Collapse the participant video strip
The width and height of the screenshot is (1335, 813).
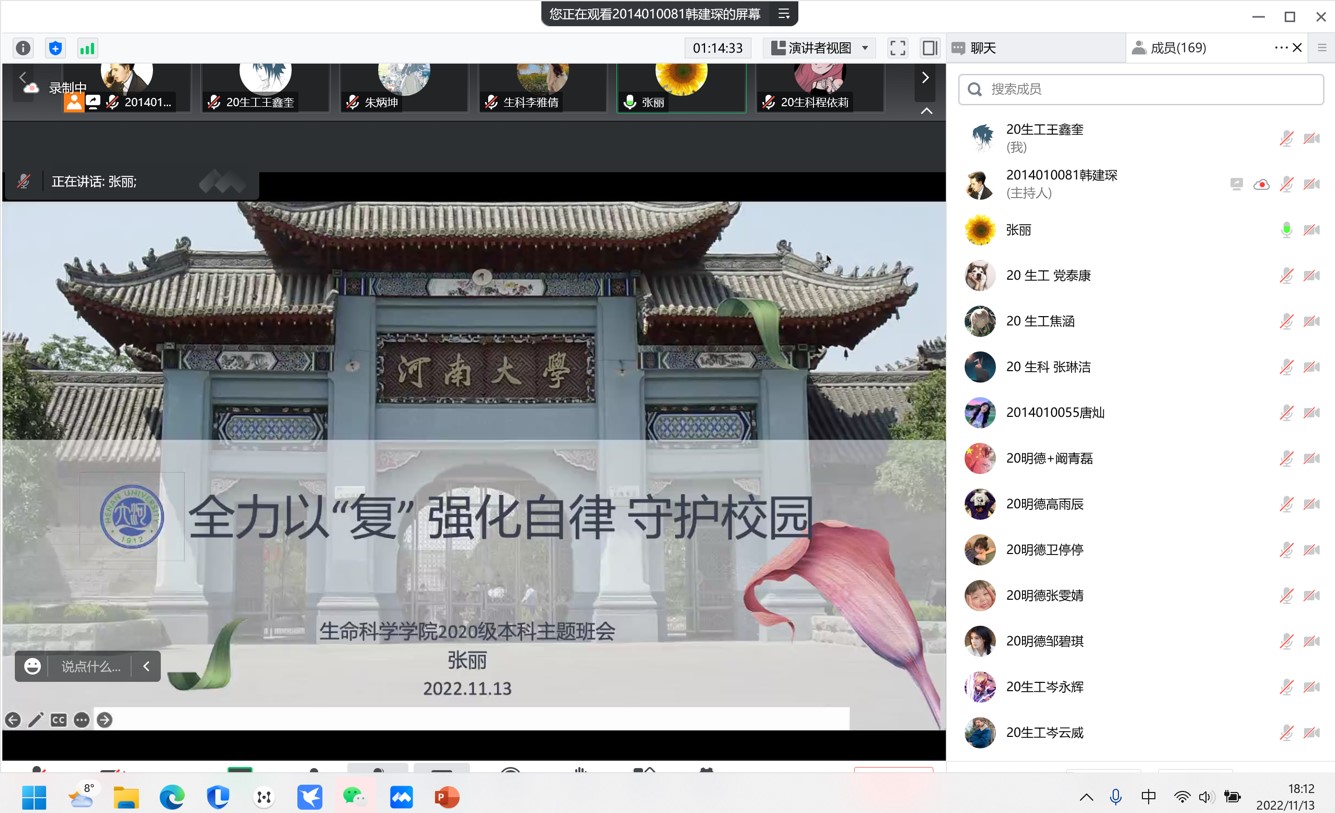[926, 111]
